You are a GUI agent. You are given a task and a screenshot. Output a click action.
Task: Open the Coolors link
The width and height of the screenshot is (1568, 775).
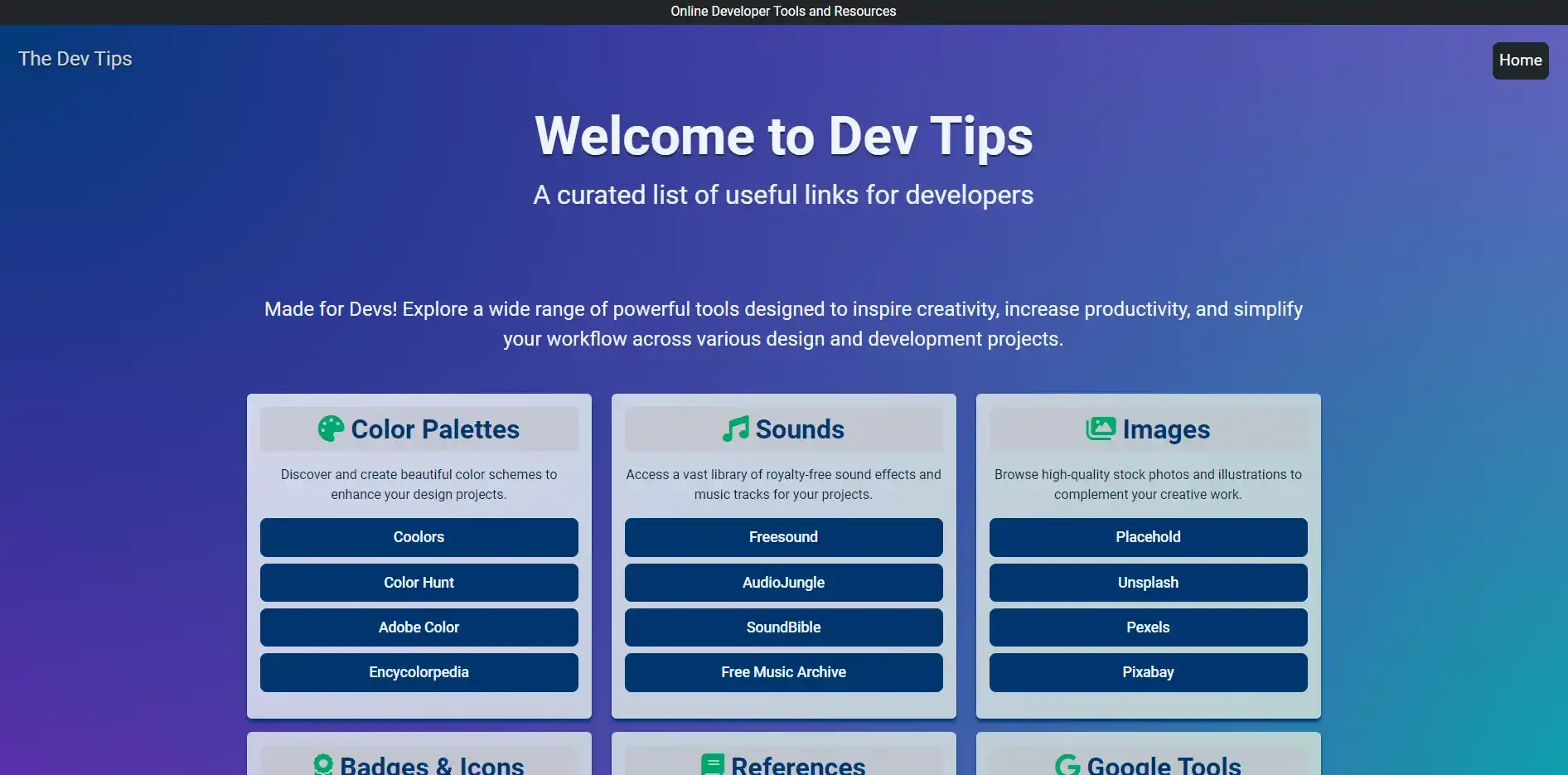point(419,537)
